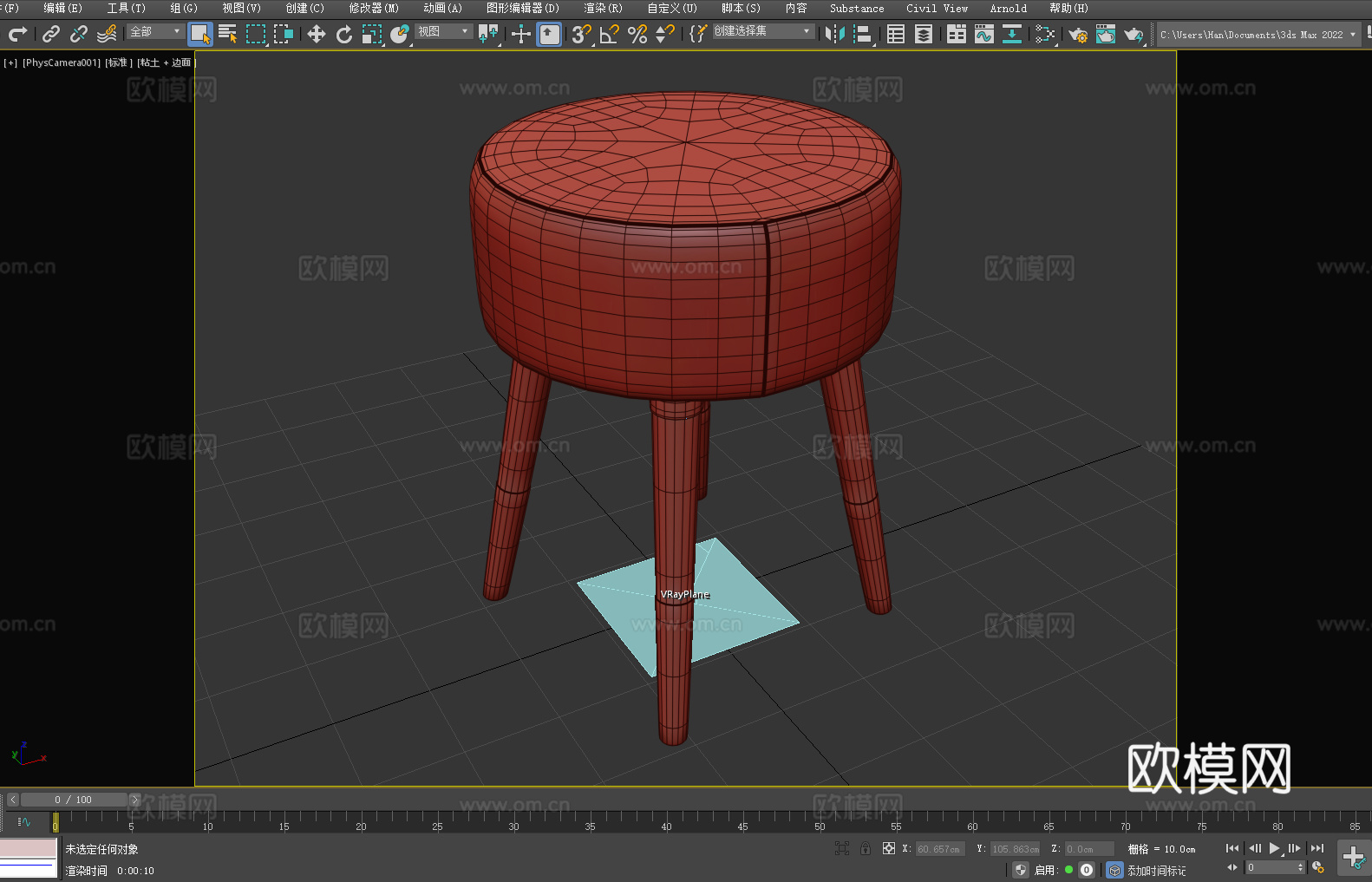The width and height of the screenshot is (1372, 882).
Task: Click time slider previous frame arrow
Action: 12,800
